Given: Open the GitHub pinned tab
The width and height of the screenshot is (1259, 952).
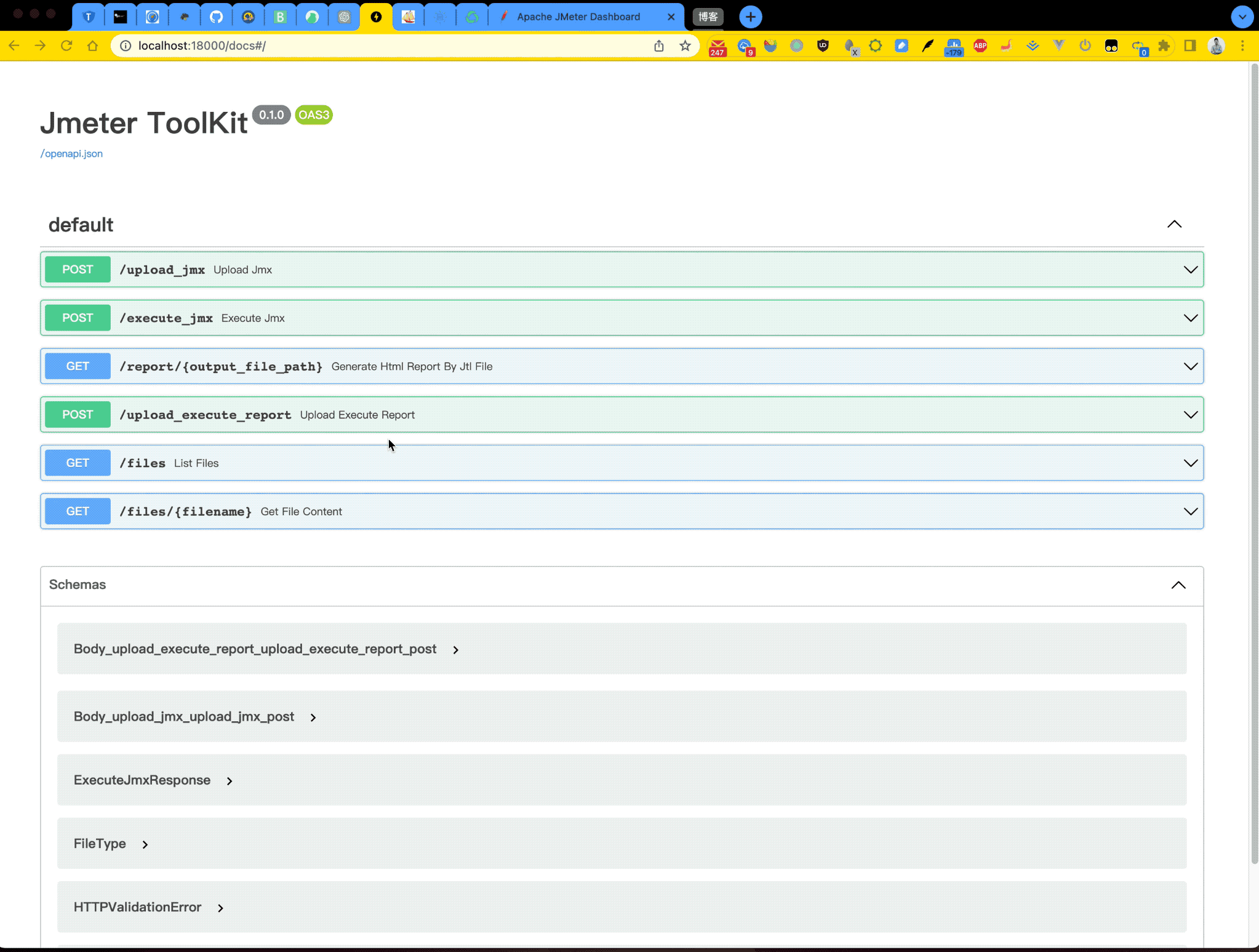Looking at the screenshot, I should point(216,17).
